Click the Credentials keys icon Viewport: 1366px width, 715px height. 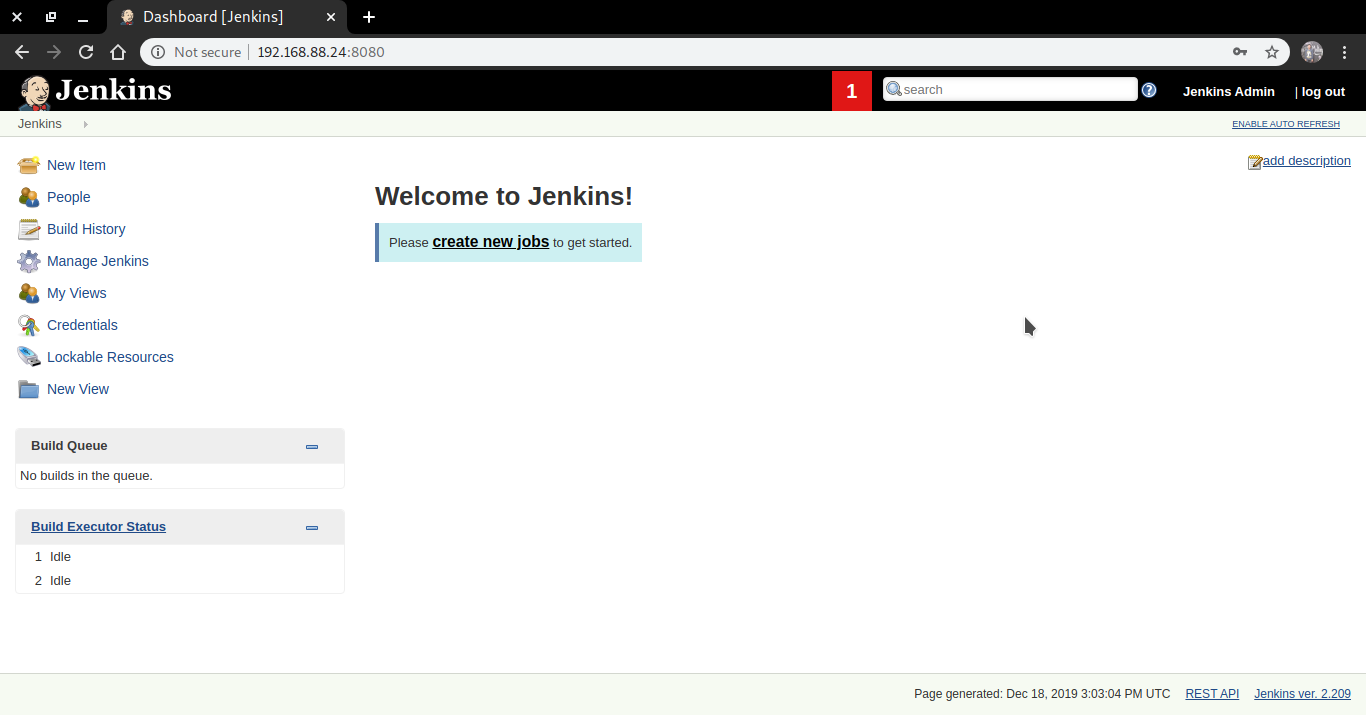(29, 325)
